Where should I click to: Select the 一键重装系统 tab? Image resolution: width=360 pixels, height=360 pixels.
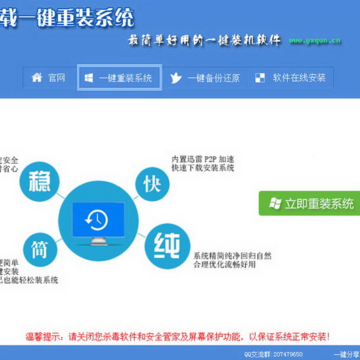[x=120, y=78]
